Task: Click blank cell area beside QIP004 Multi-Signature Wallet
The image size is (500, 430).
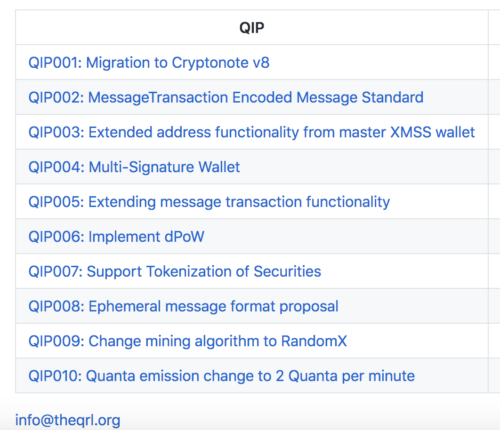Action: (x=364, y=167)
